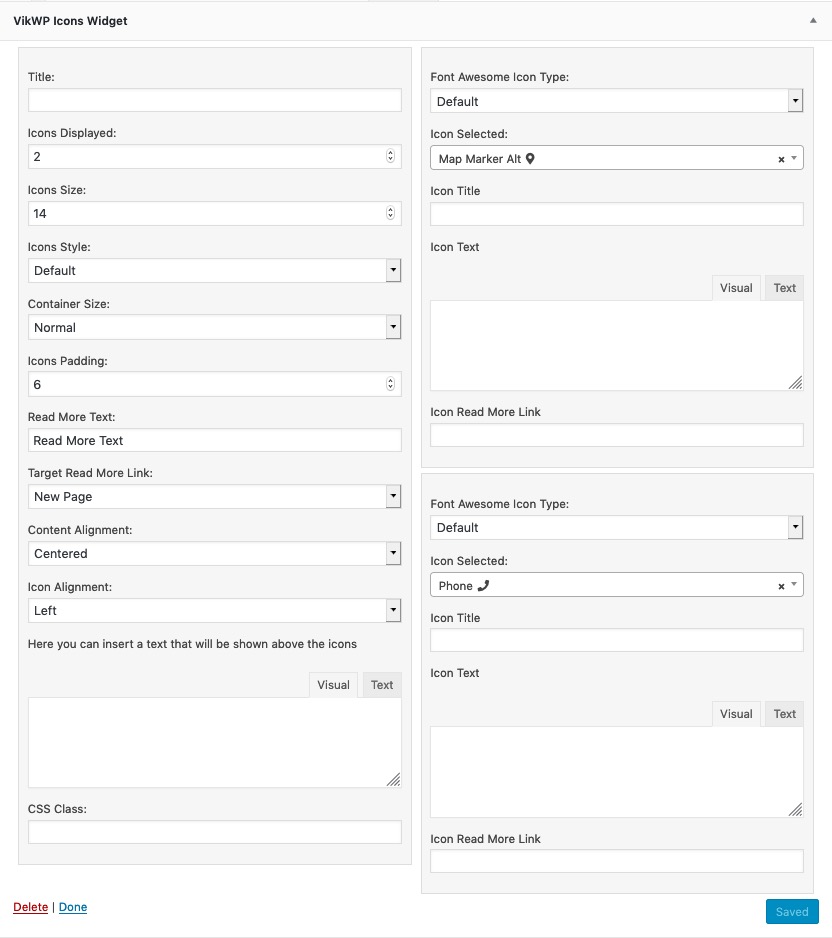Open the Content Alignment dropdown
Viewport: 832px width, 938px height.
(394, 553)
